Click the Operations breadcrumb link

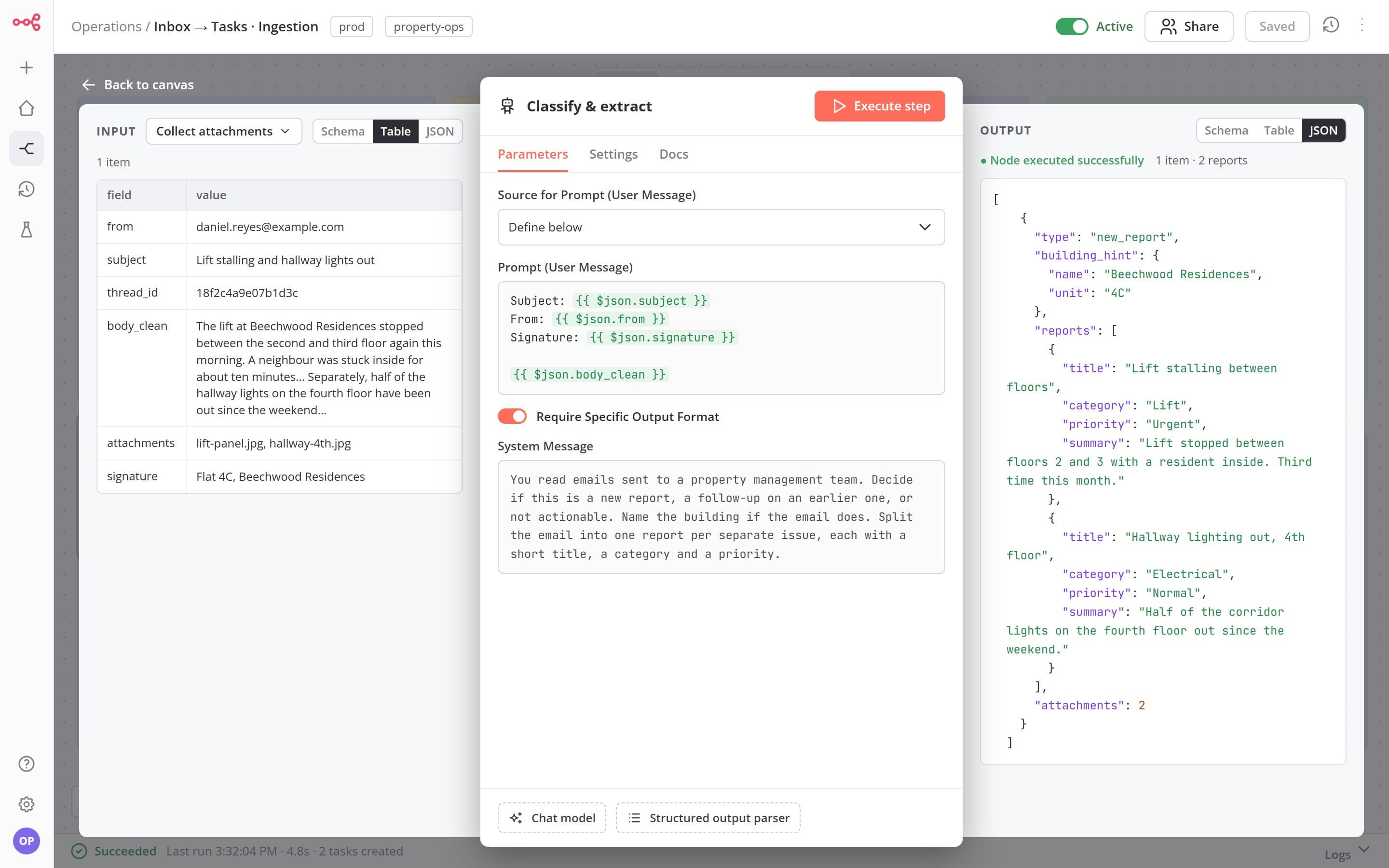tap(106, 27)
